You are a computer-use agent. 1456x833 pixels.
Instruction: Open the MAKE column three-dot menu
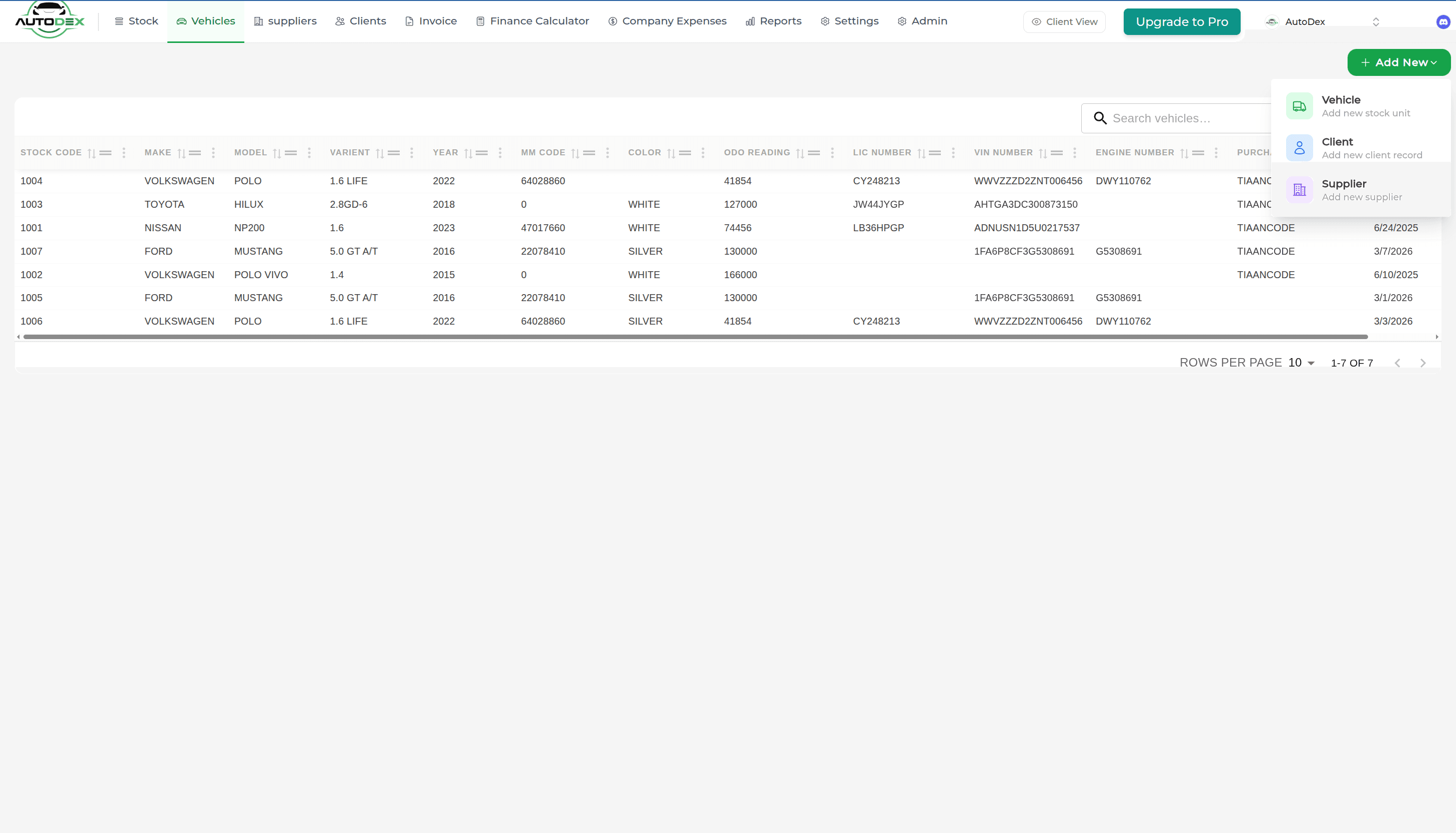tap(213, 153)
